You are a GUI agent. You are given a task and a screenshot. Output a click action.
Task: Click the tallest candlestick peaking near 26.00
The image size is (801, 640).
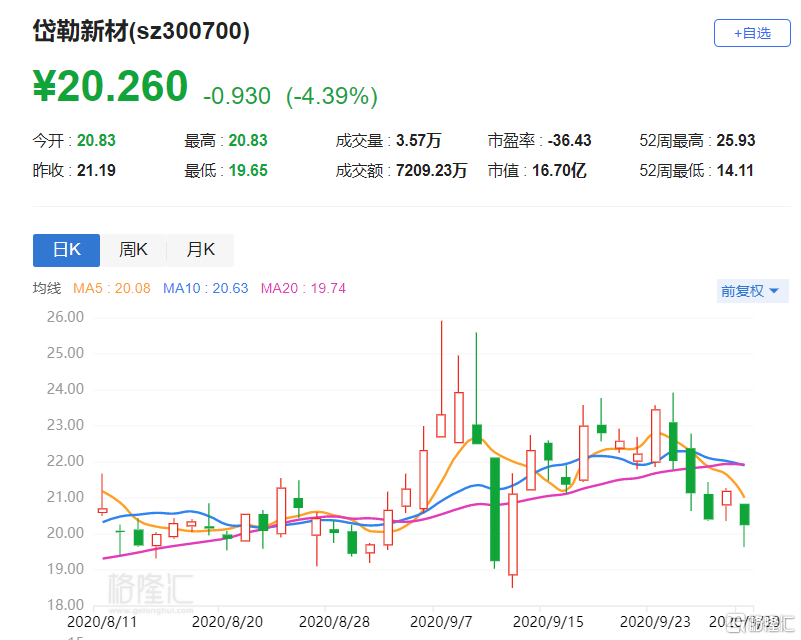(441, 424)
